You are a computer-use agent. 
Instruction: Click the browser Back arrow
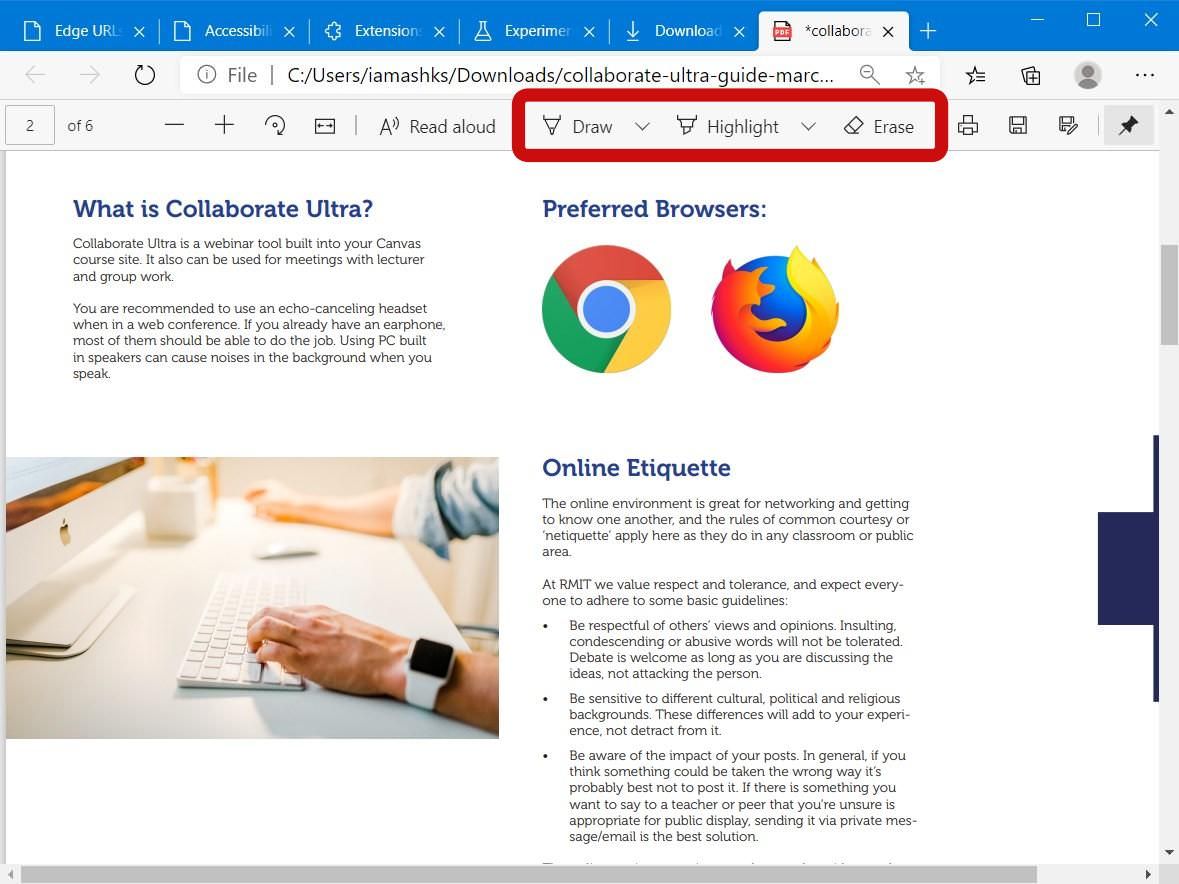(x=35, y=74)
